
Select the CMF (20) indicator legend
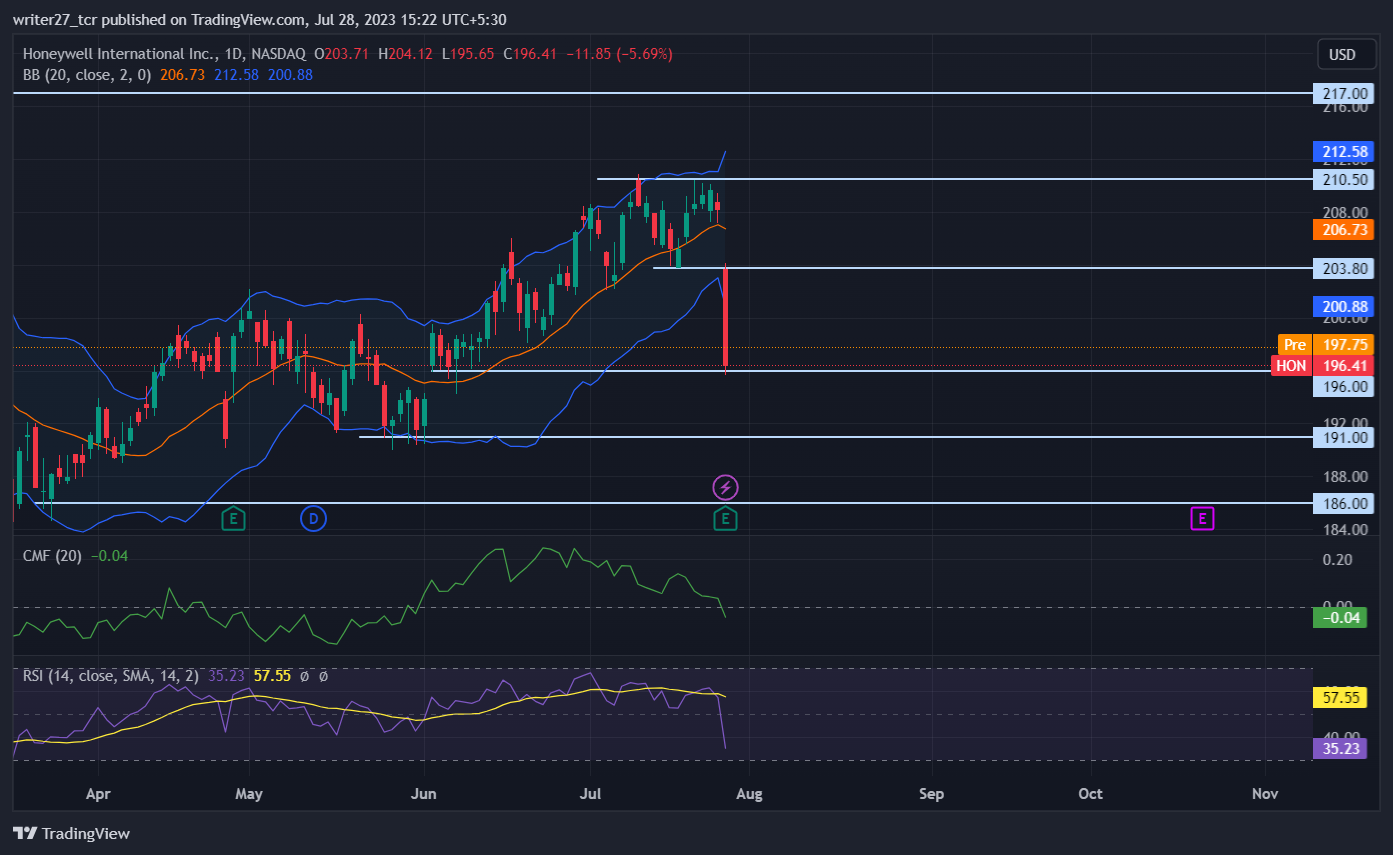(53, 555)
